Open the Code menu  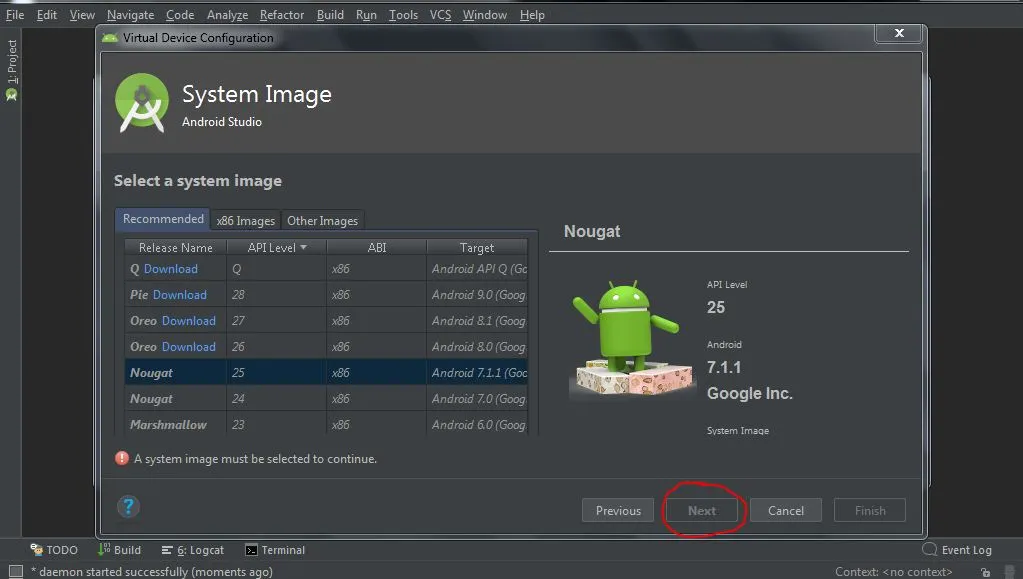tap(180, 14)
